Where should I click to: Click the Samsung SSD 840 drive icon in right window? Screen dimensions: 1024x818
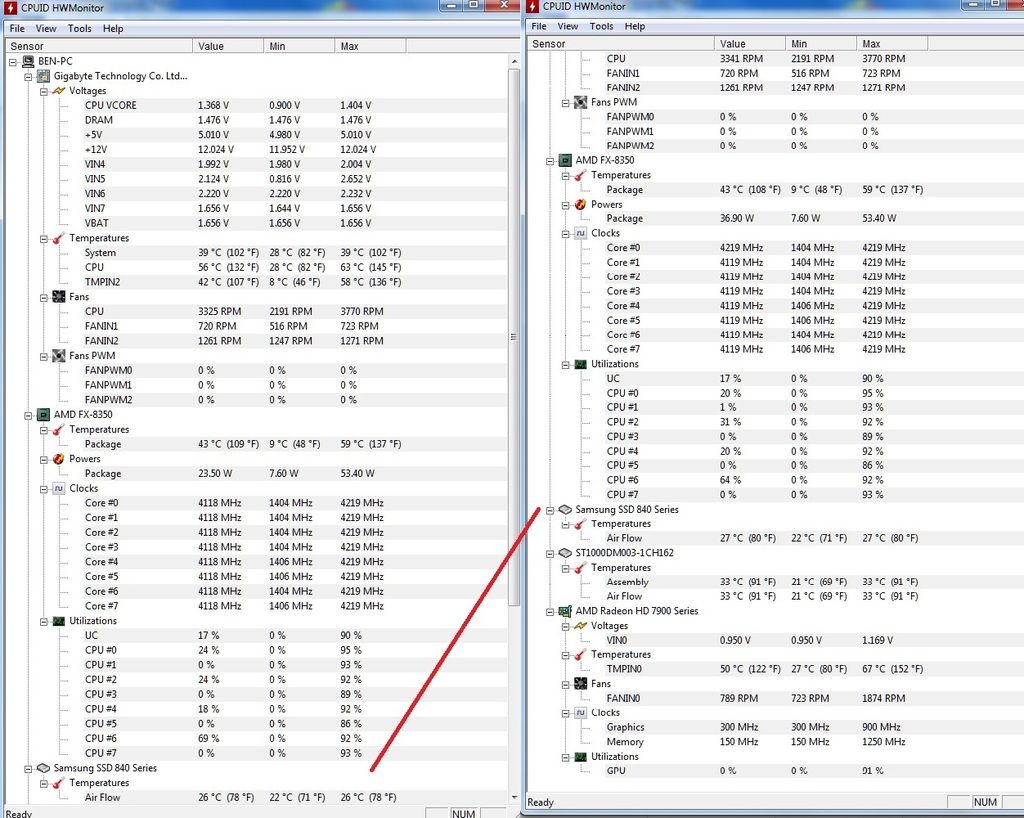pyautogui.click(x=565, y=510)
